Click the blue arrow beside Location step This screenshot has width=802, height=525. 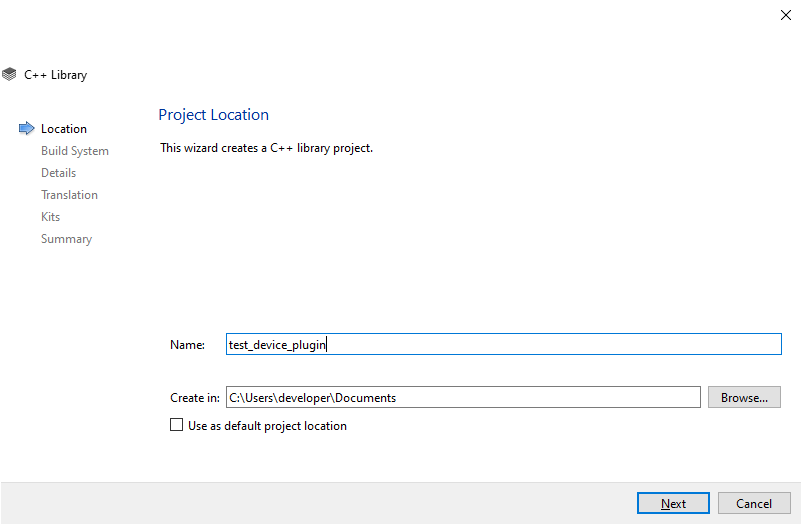(x=27, y=128)
